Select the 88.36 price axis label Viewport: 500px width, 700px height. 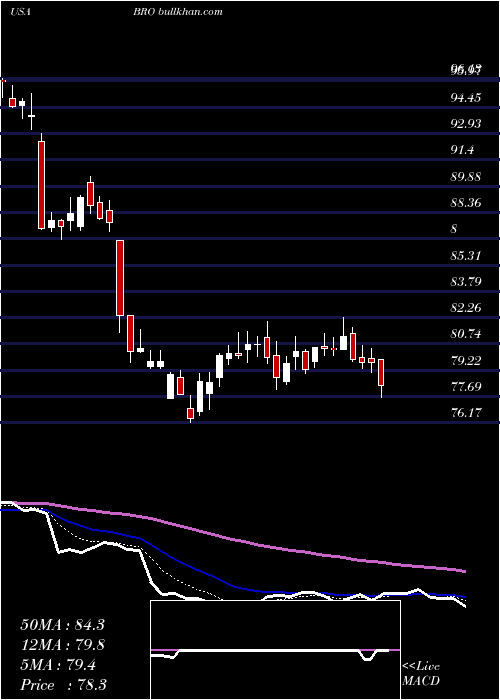point(466,203)
